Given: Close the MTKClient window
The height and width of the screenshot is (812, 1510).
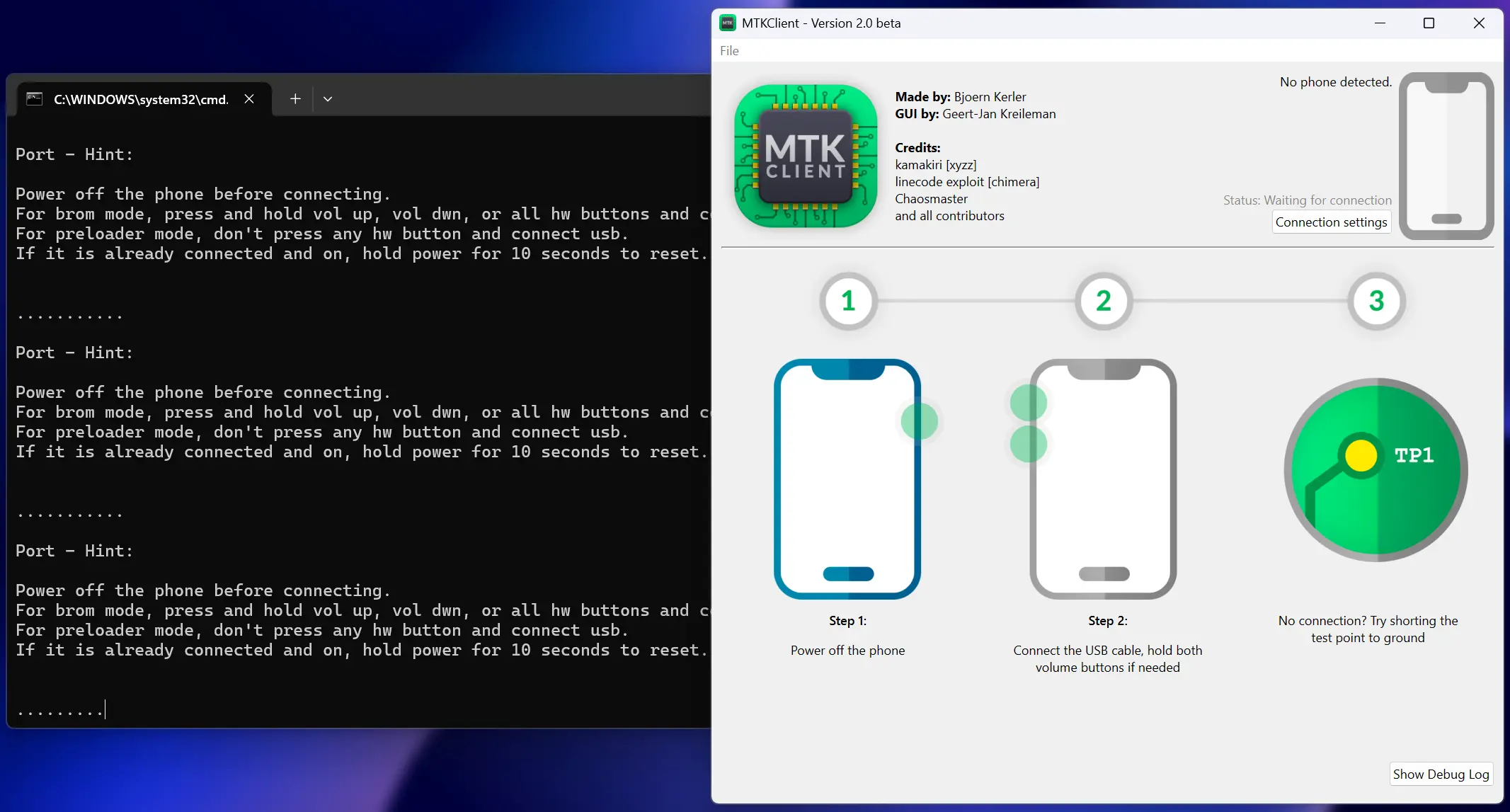Looking at the screenshot, I should point(1479,23).
